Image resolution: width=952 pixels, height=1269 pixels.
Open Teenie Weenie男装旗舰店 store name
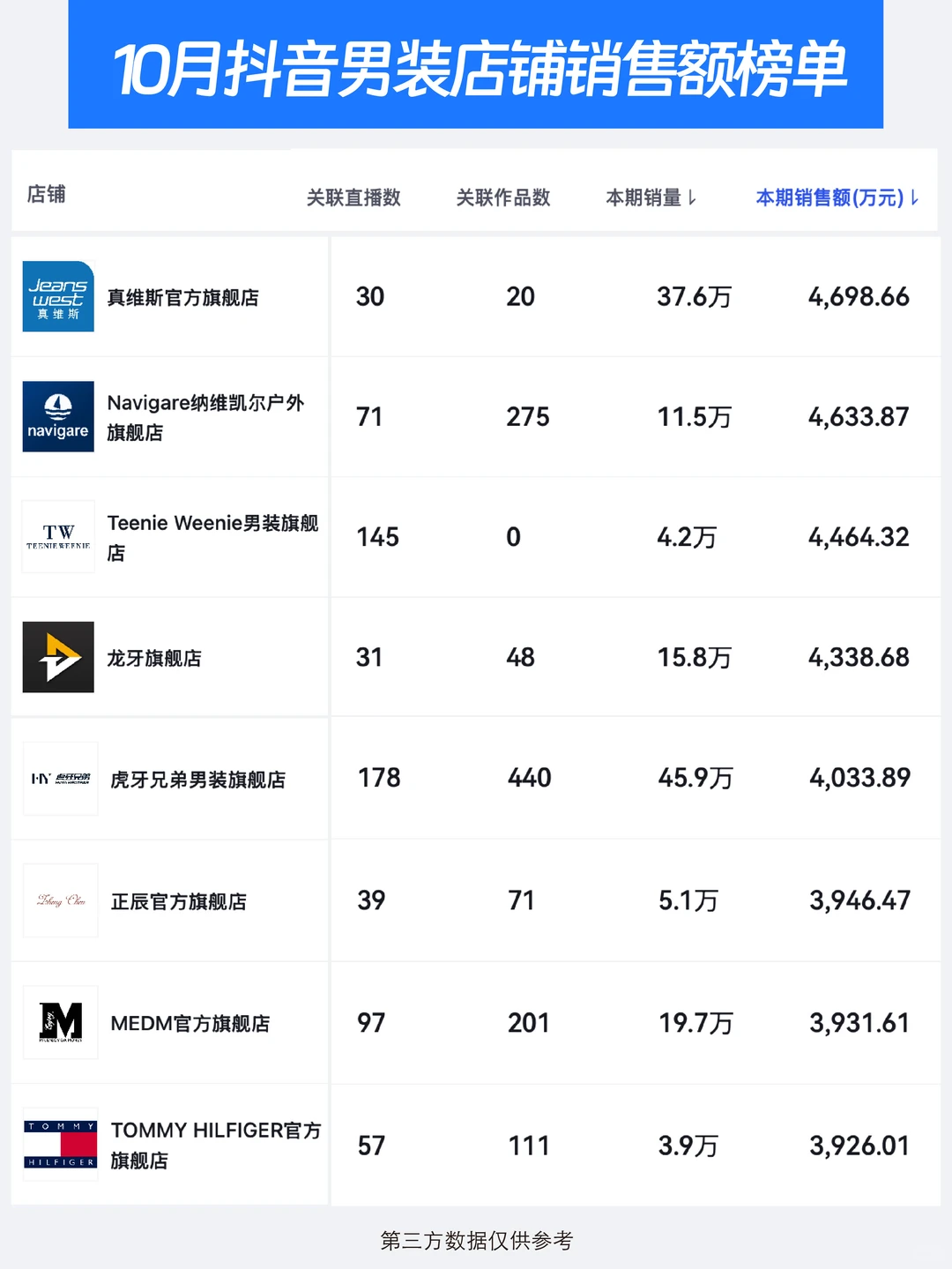(212, 537)
